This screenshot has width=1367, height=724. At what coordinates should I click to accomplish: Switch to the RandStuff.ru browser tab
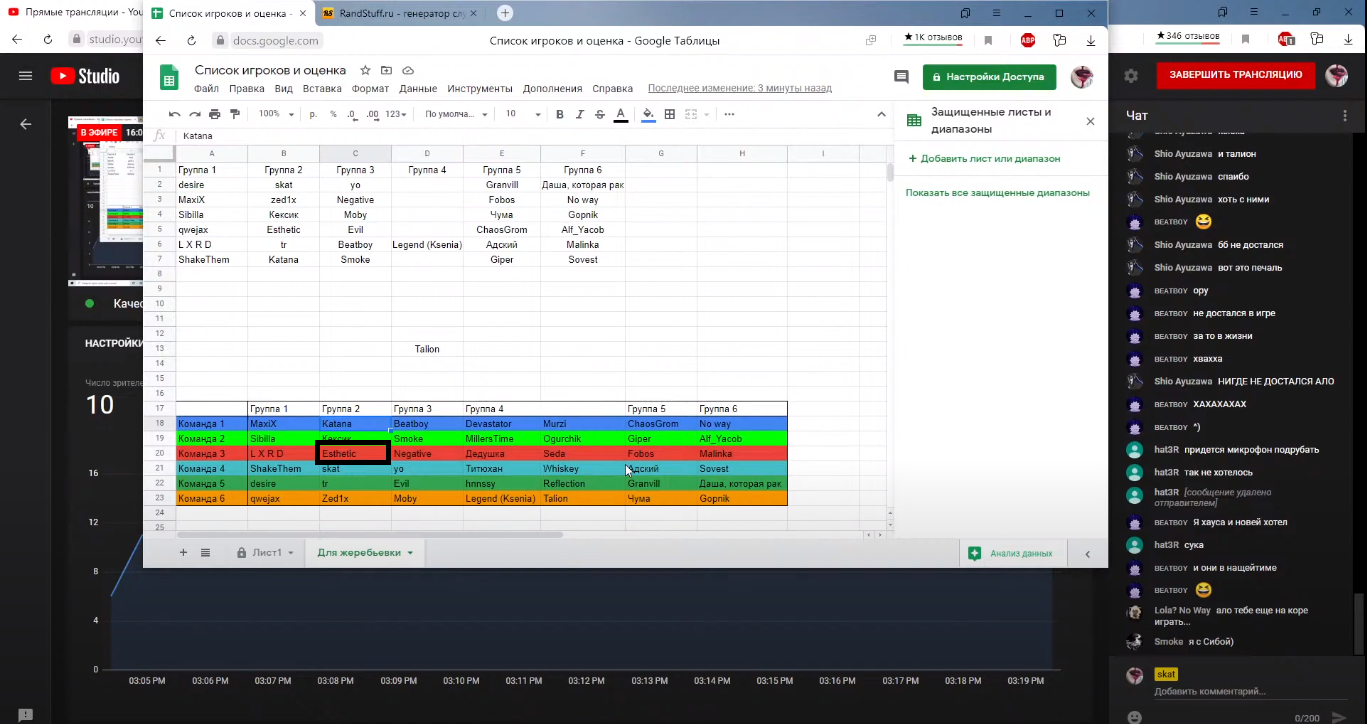point(400,14)
